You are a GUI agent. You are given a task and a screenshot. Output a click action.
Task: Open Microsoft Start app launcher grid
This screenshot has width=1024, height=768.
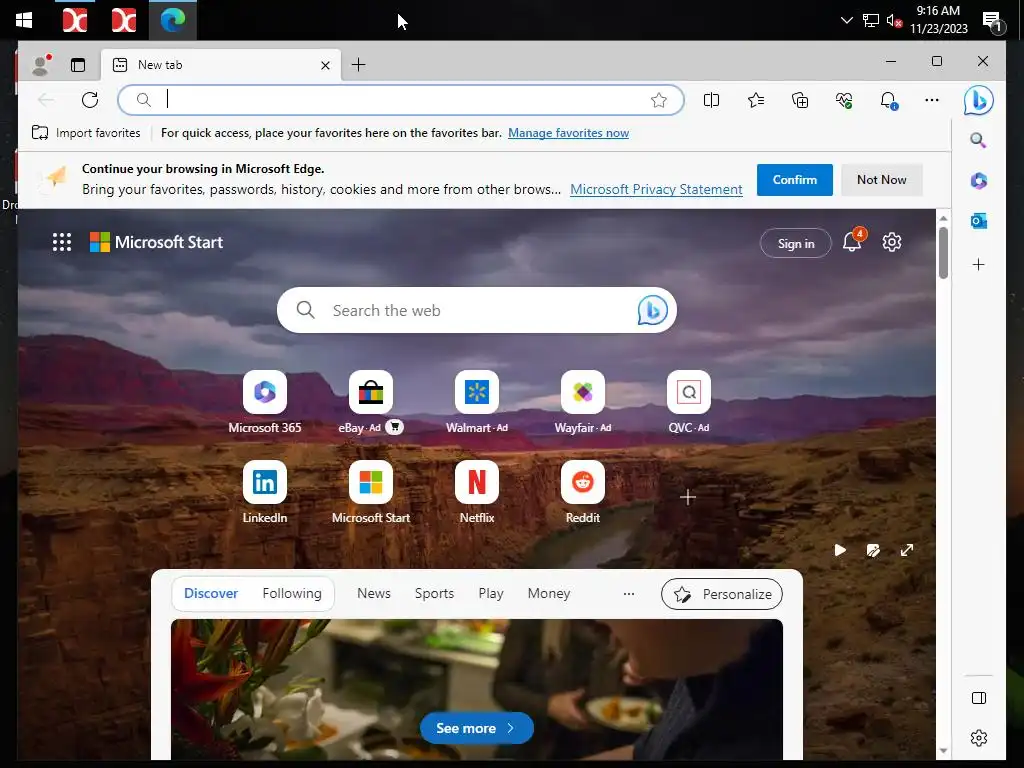tap(62, 242)
